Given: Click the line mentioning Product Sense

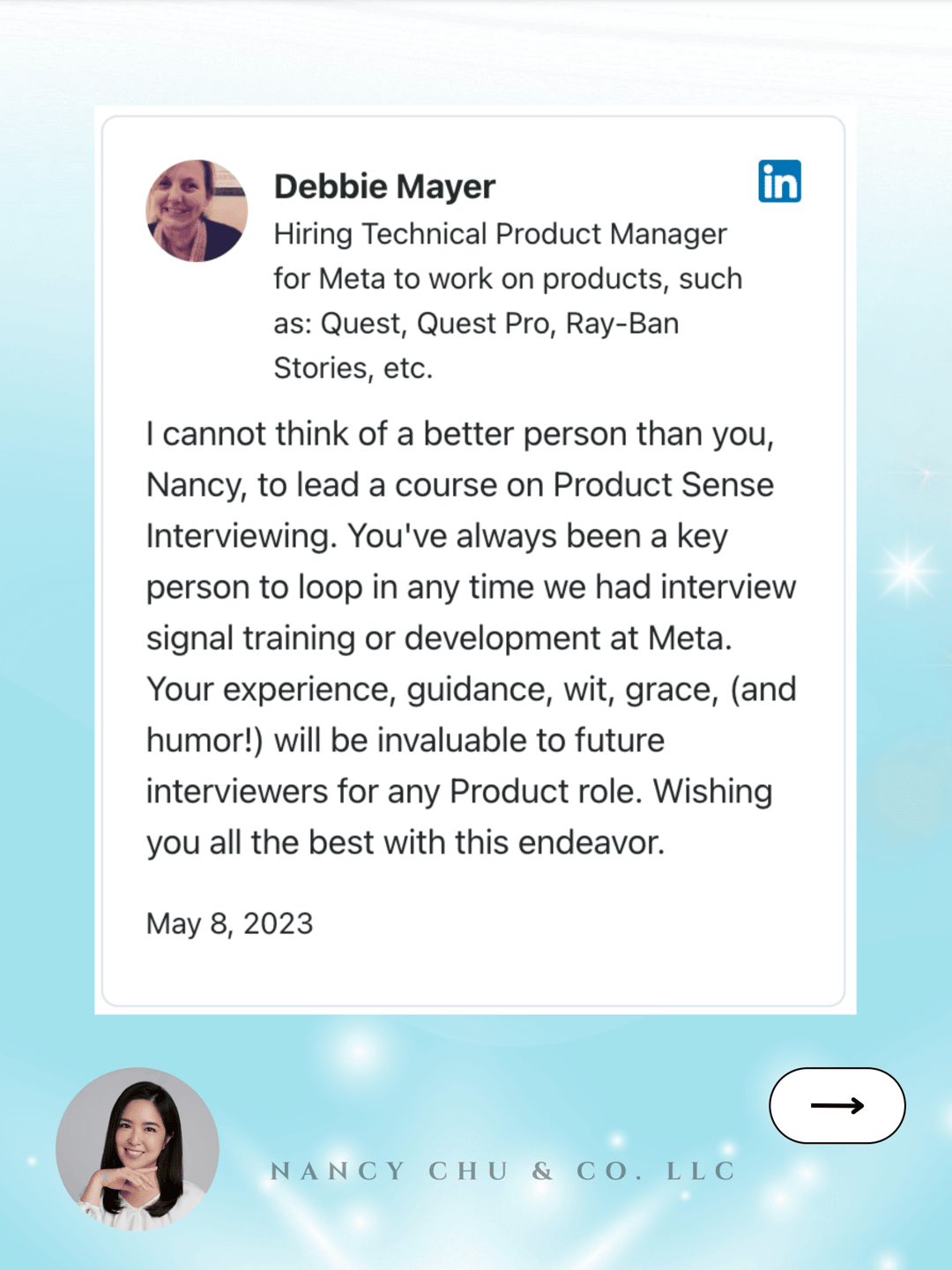Looking at the screenshot, I should (x=460, y=485).
